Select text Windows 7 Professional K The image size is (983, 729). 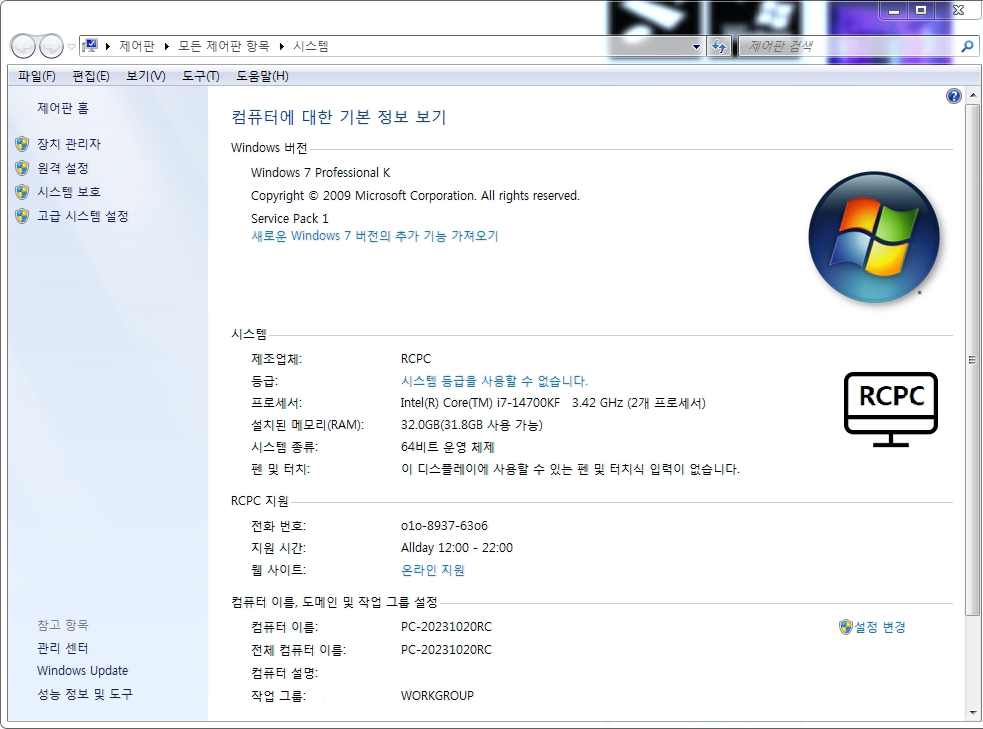click(x=320, y=172)
